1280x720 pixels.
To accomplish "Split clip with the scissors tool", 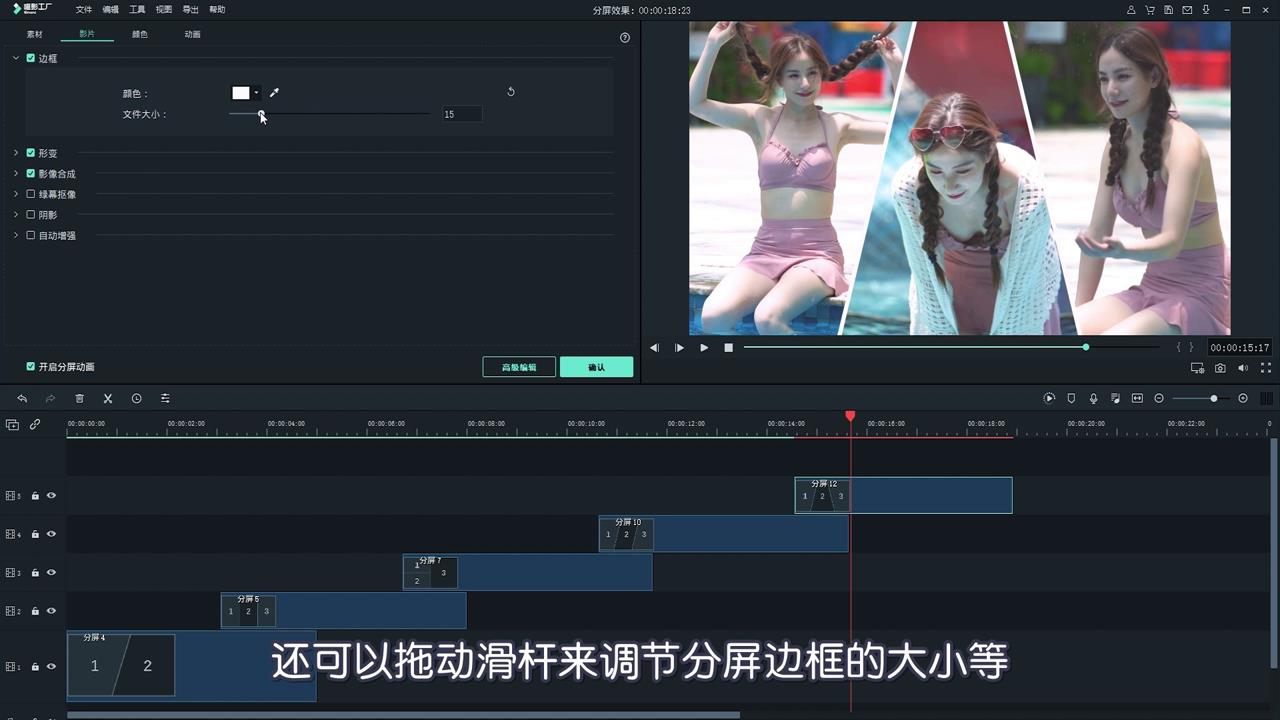I will click(x=108, y=398).
